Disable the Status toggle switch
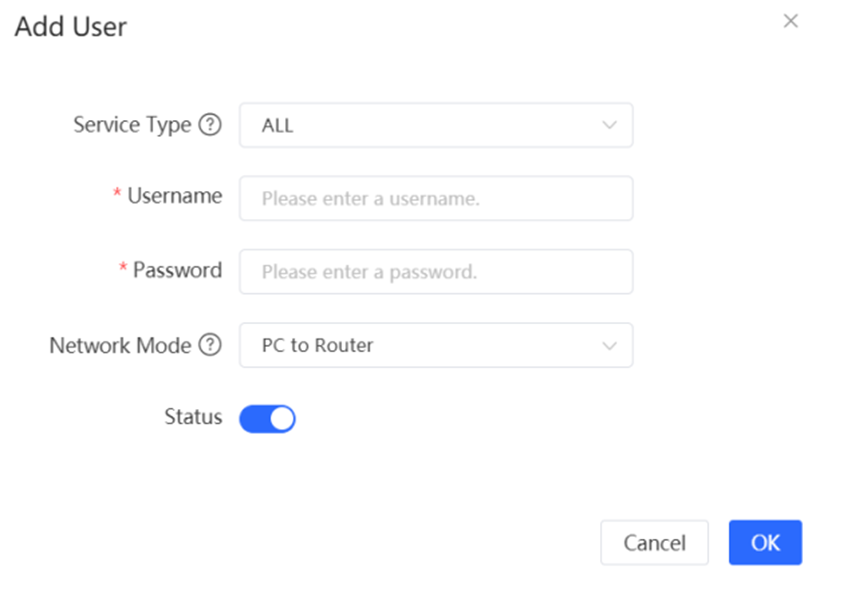The height and width of the screenshot is (594, 863). click(267, 419)
